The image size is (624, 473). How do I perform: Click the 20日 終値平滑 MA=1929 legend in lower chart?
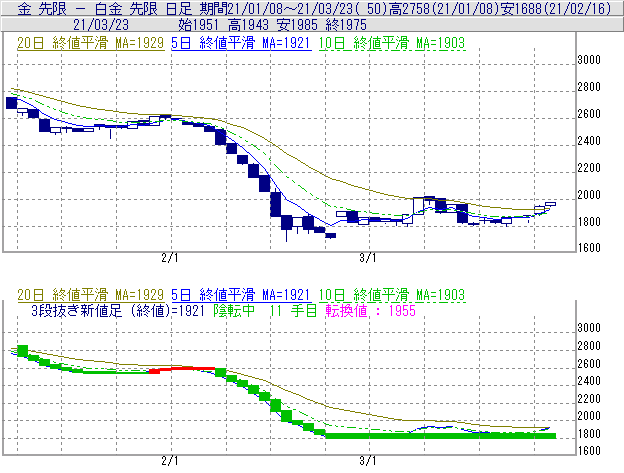point(90,295)
